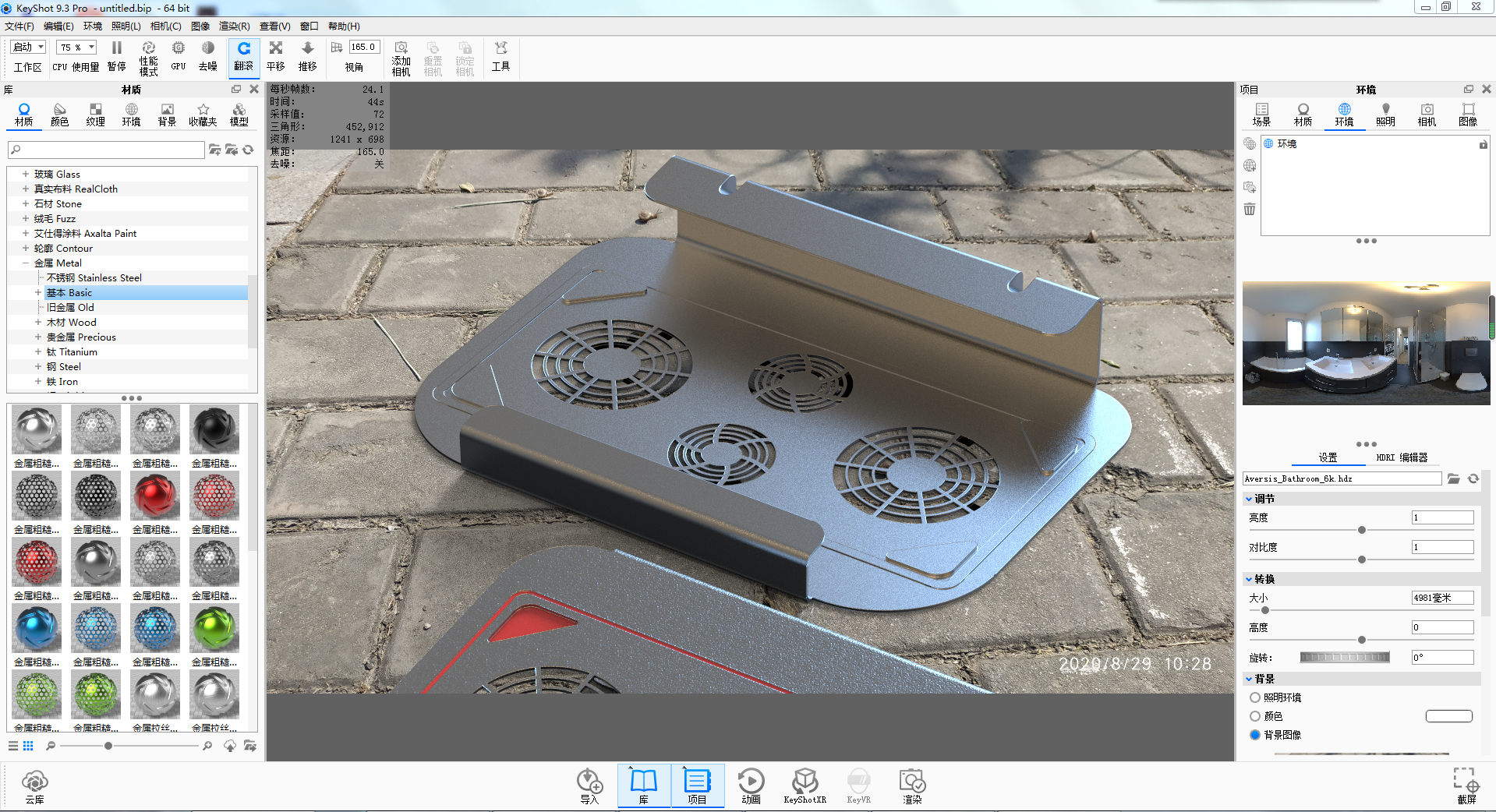1496x812 pixels.
Task: Select the 平移 pan tool
Action: pos(276,57)
